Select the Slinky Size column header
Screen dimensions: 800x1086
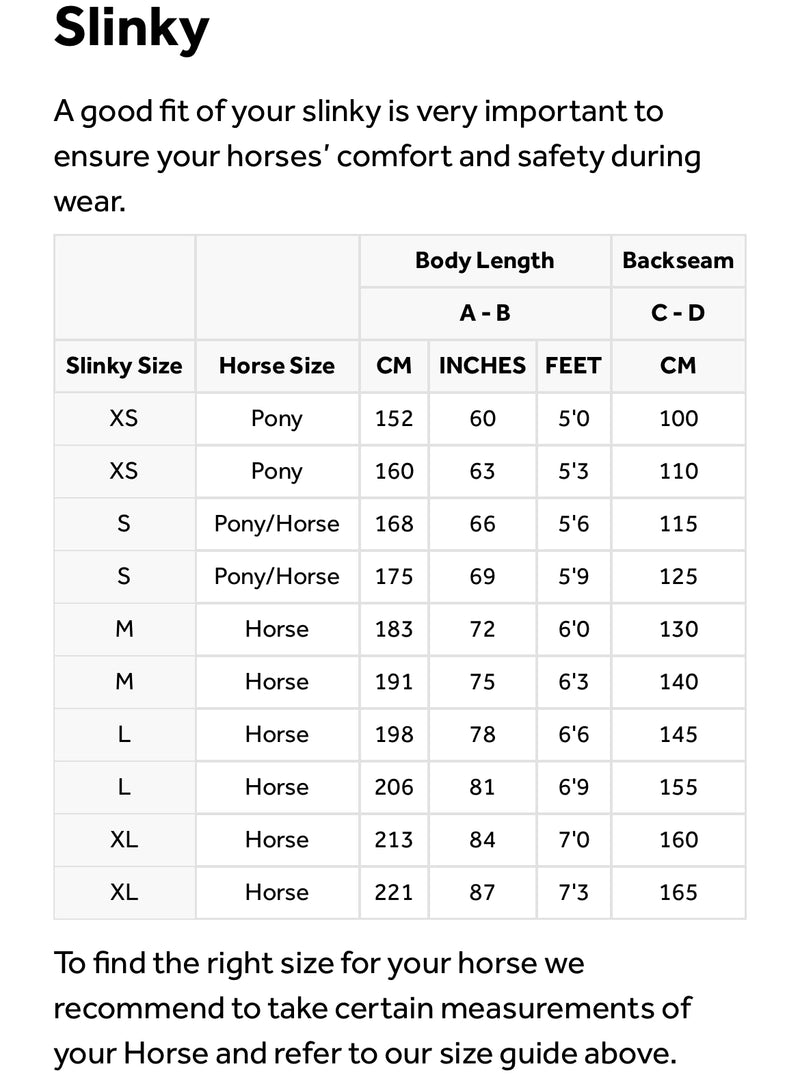pyautogui.click(x=124, y=366)
